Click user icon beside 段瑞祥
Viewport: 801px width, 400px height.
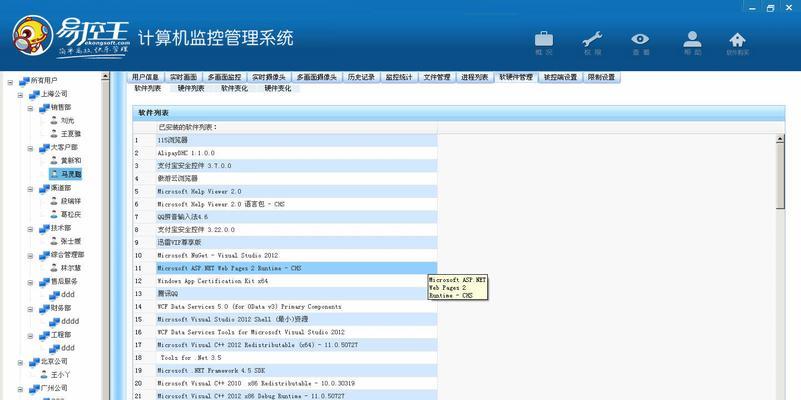(54, 201)
